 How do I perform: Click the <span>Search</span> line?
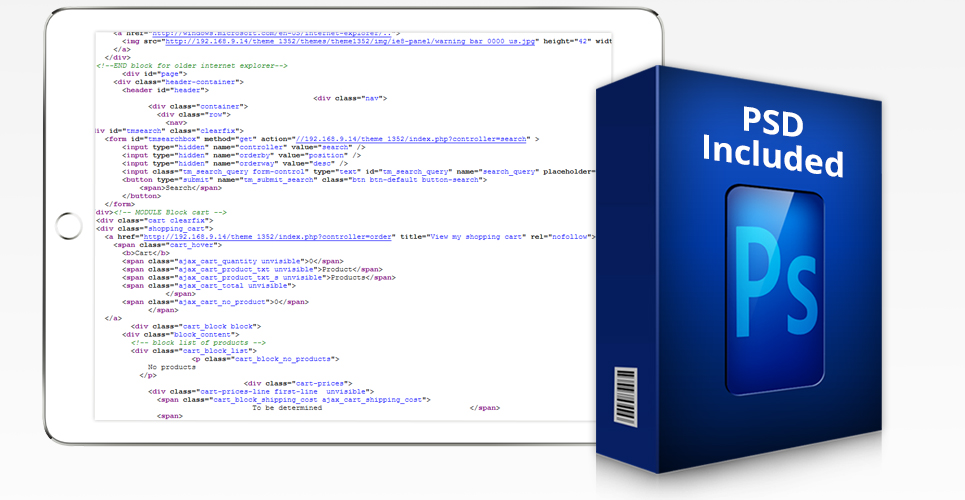coord(180,188)
